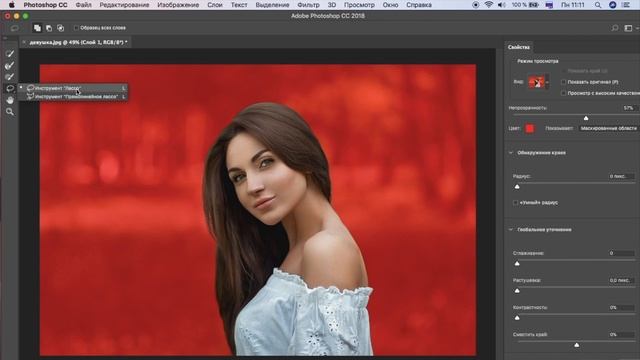Choose Lasso tool from the flyout
Viewport: 640px width, 360px height.
[73, 88]
